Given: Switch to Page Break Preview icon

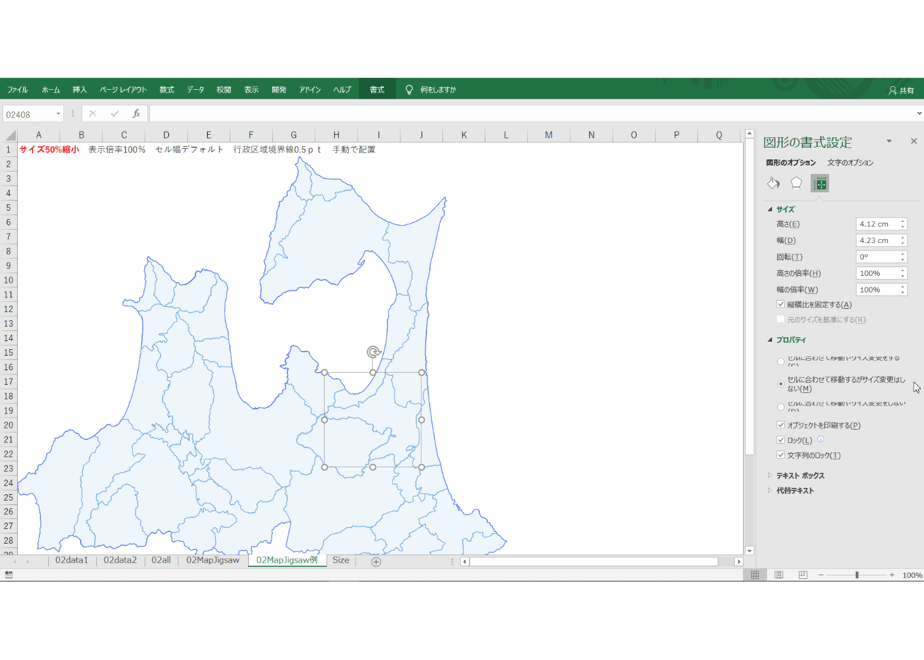Looking at the screenshot, I should [803, 575].
